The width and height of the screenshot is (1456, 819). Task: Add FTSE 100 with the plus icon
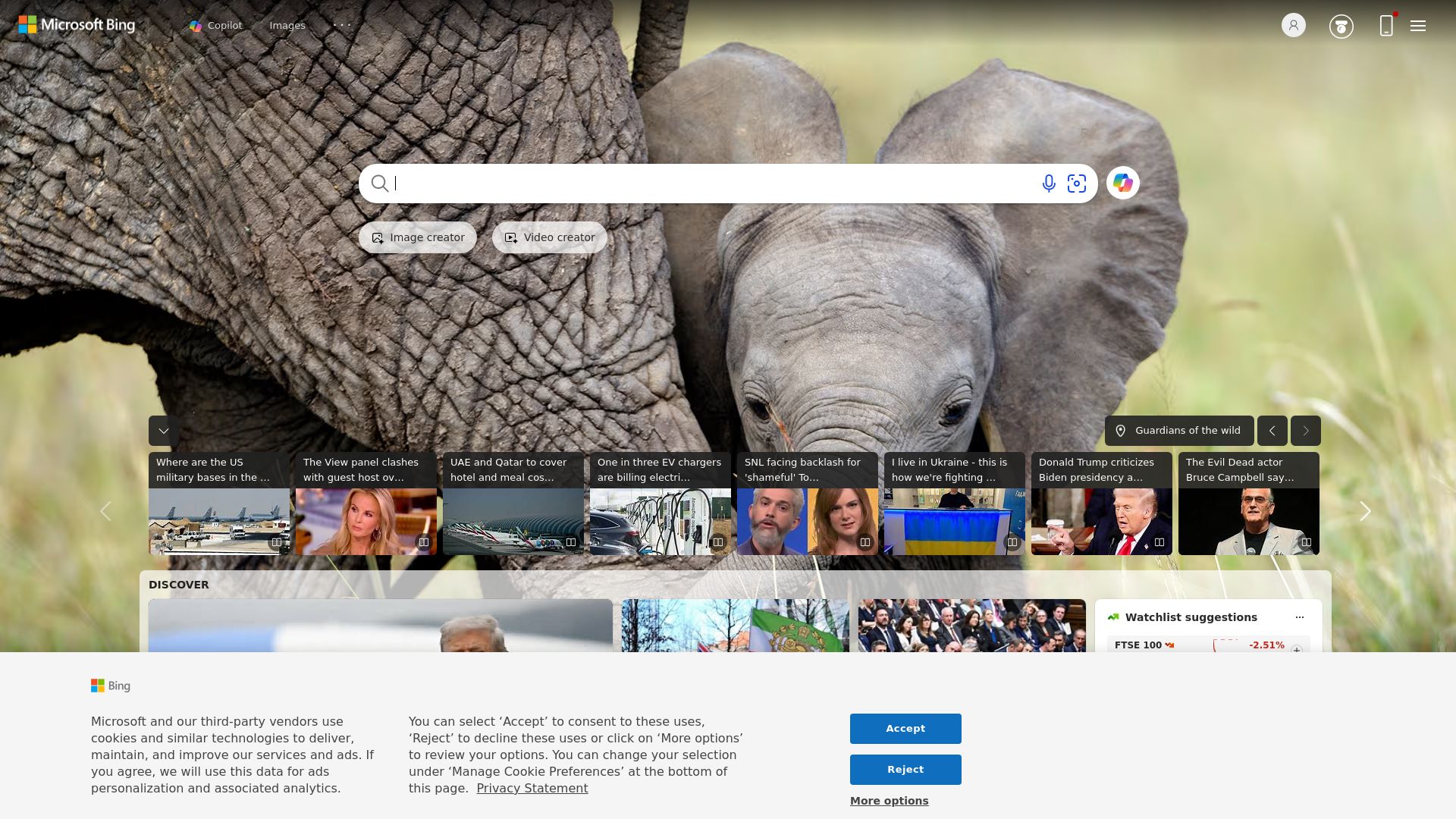1297,648
